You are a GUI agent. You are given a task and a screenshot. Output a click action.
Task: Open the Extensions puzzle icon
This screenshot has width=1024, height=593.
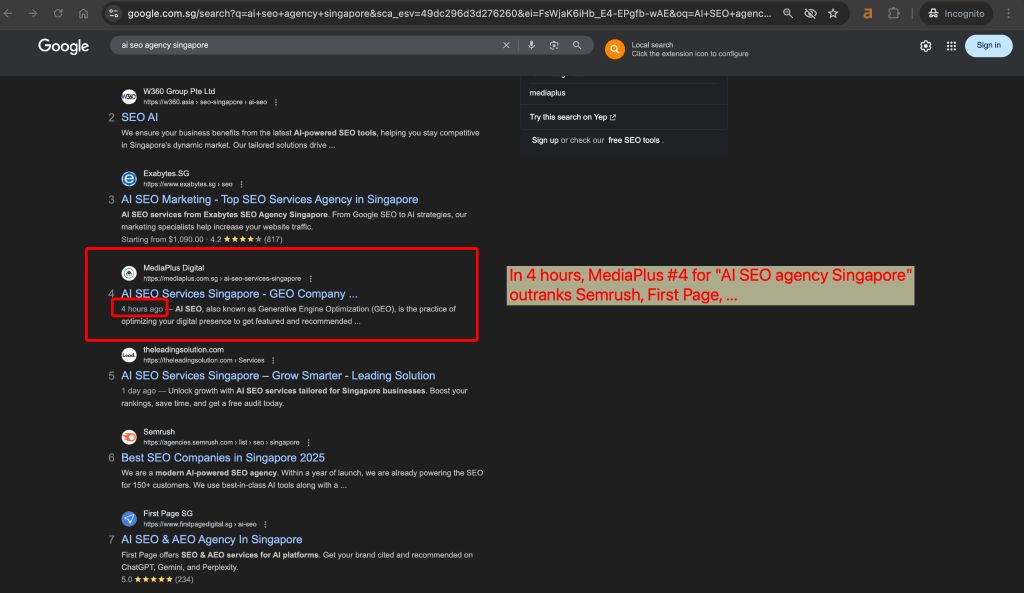tap(893, 13)
